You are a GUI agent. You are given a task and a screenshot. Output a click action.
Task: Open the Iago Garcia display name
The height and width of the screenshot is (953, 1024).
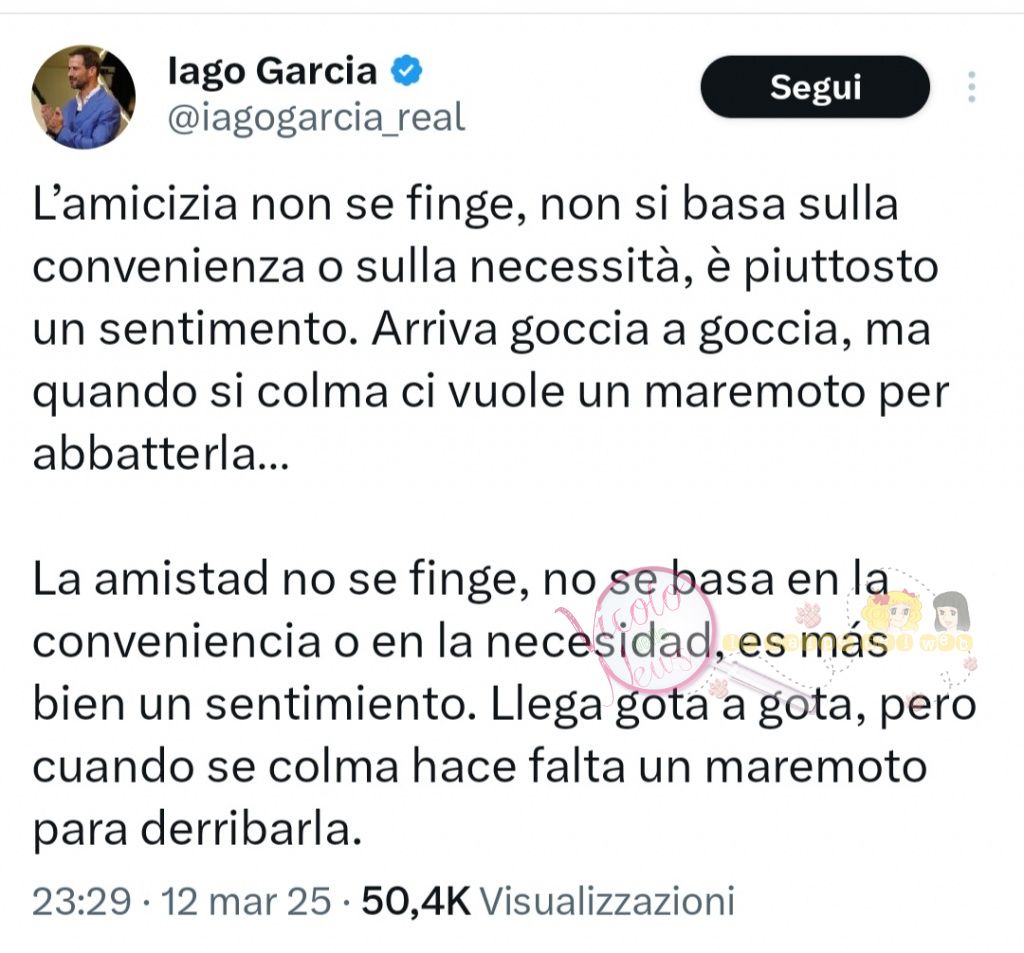tap(272, 70)
